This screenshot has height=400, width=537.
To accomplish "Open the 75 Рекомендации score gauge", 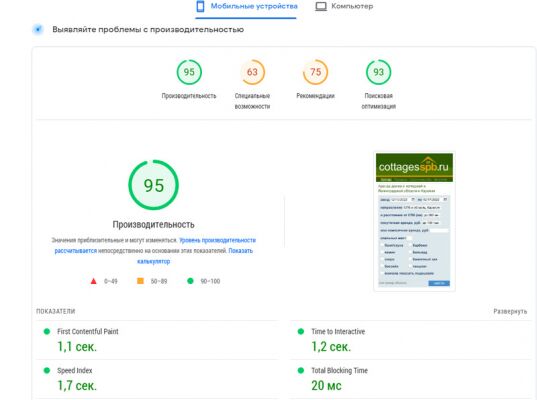I will [315, 72].
